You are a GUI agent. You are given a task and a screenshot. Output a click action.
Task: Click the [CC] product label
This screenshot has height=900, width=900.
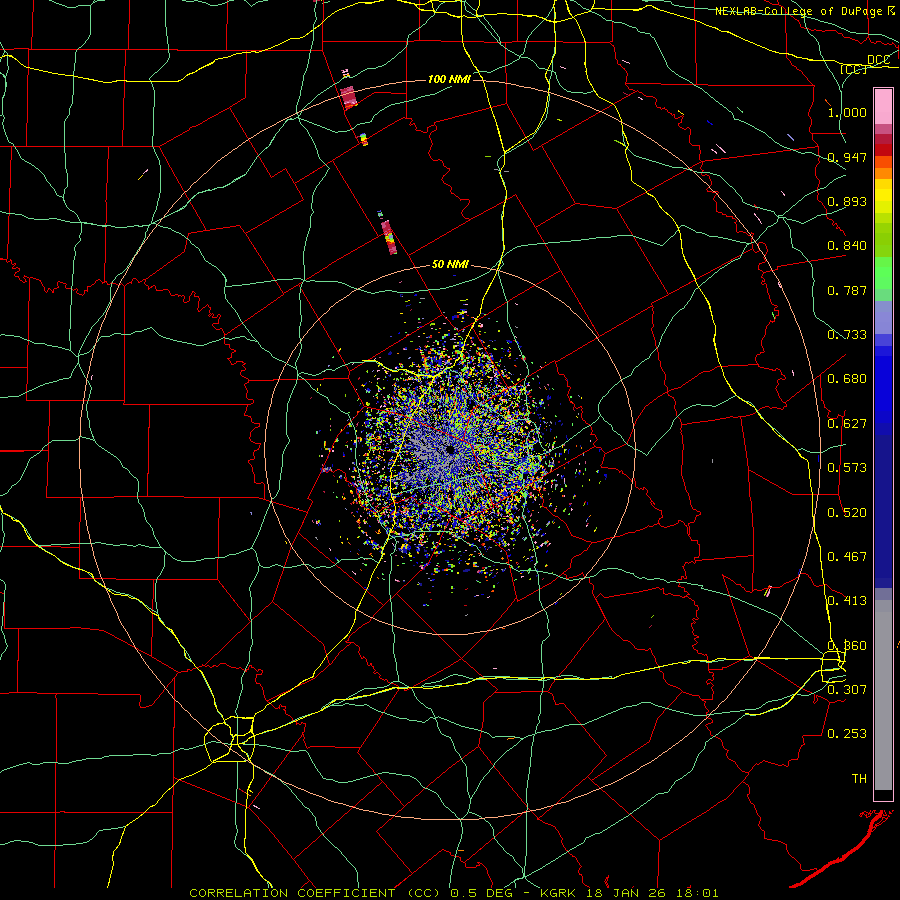coord(854,69)
